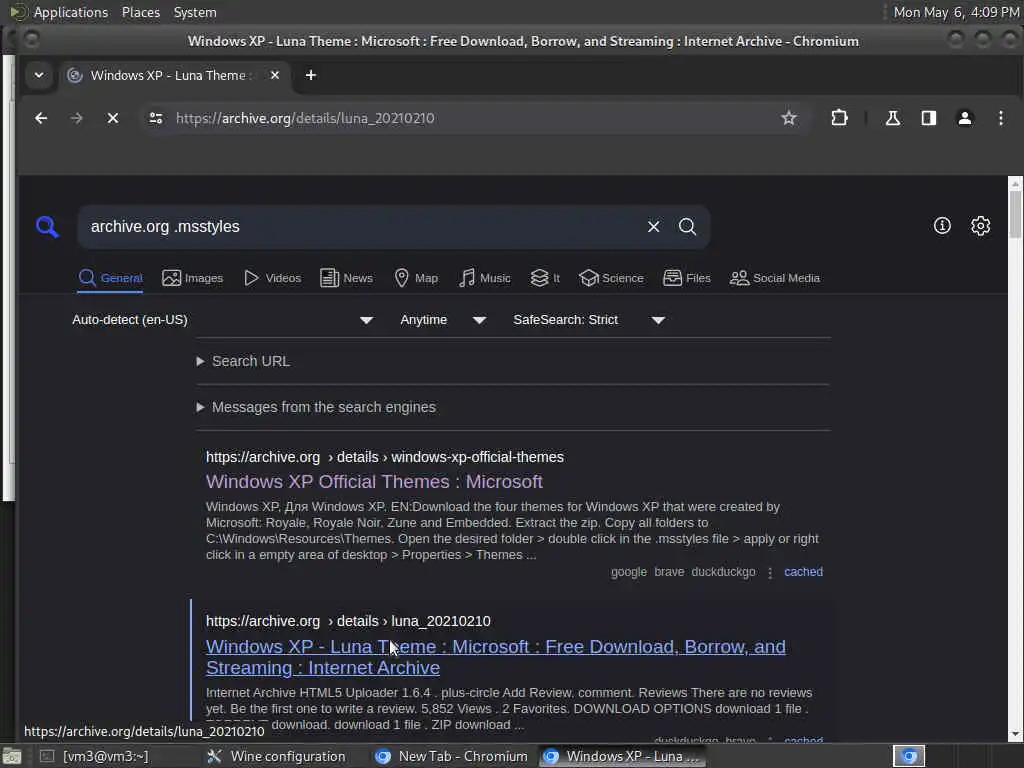Image resolution: width=1024 pixels, height=768 pixels.
Task: Open Chromium three-dot menu
Action: point(1000,118)
